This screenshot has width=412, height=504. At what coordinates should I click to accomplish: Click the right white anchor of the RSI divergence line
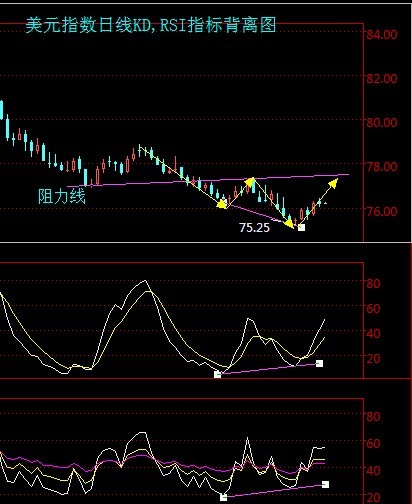tap(325, 484)
